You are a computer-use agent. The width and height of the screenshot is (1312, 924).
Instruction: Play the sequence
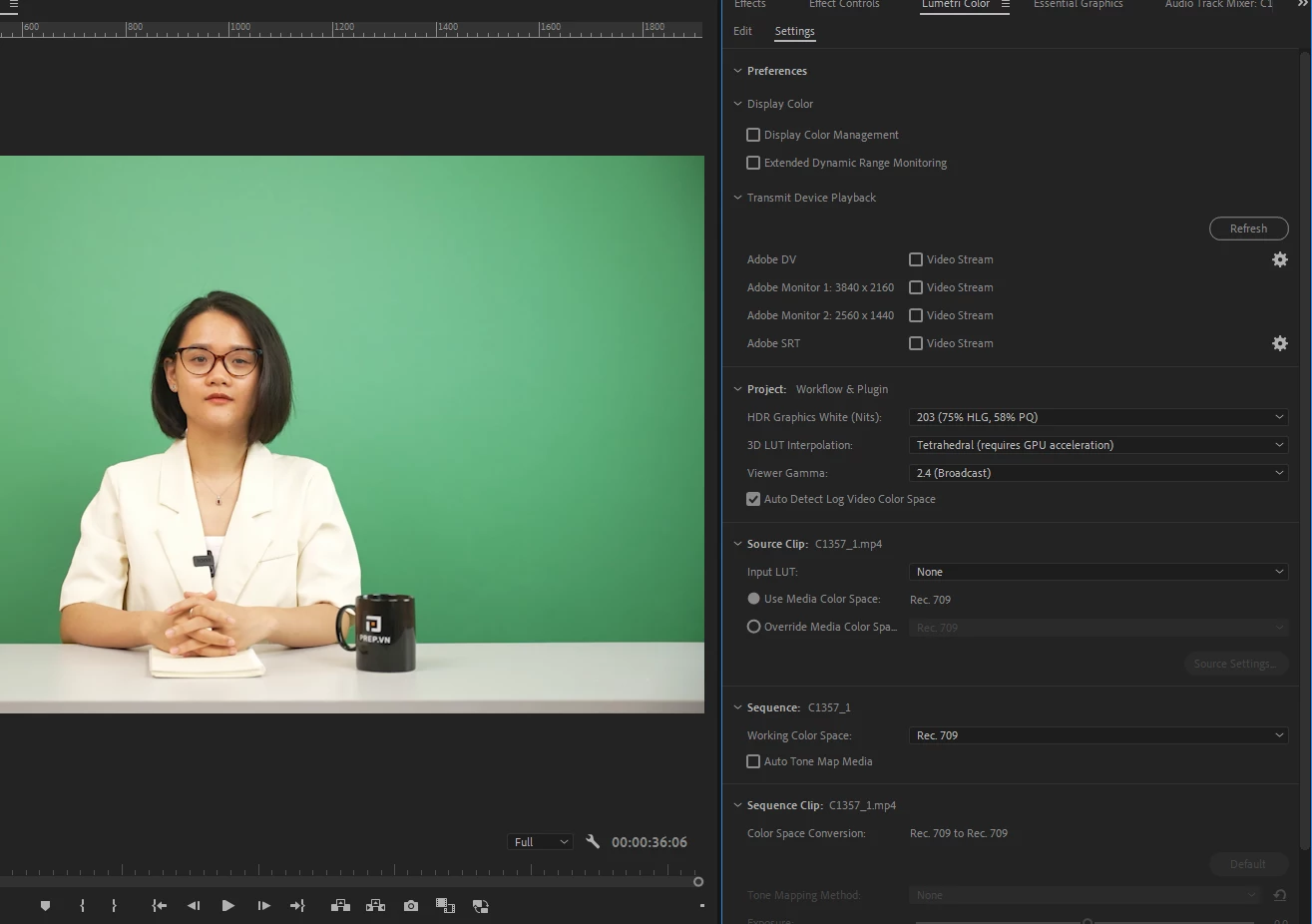(228, 906)
